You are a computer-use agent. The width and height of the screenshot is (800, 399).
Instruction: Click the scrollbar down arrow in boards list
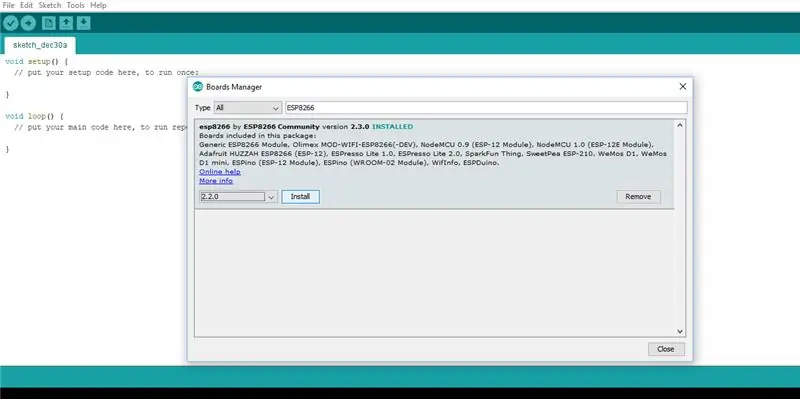click(680, 331)
